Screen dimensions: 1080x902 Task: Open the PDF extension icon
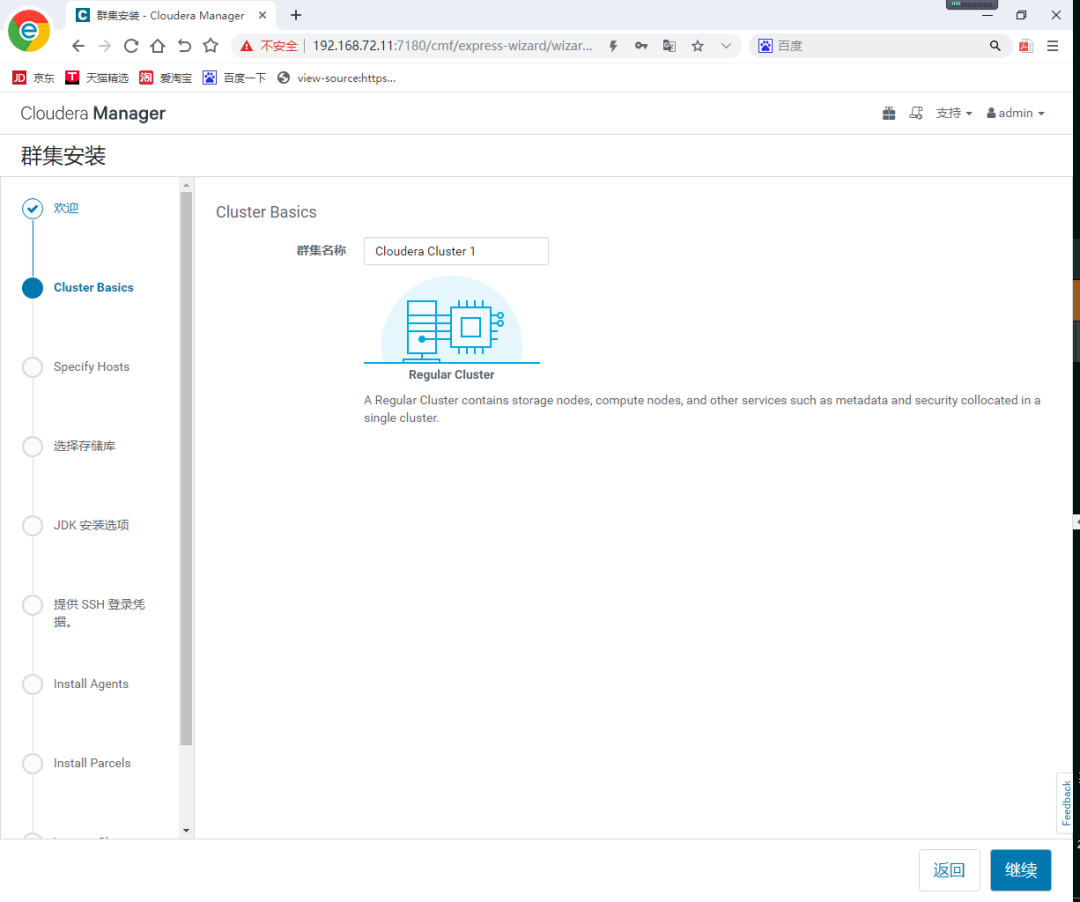1026,46
